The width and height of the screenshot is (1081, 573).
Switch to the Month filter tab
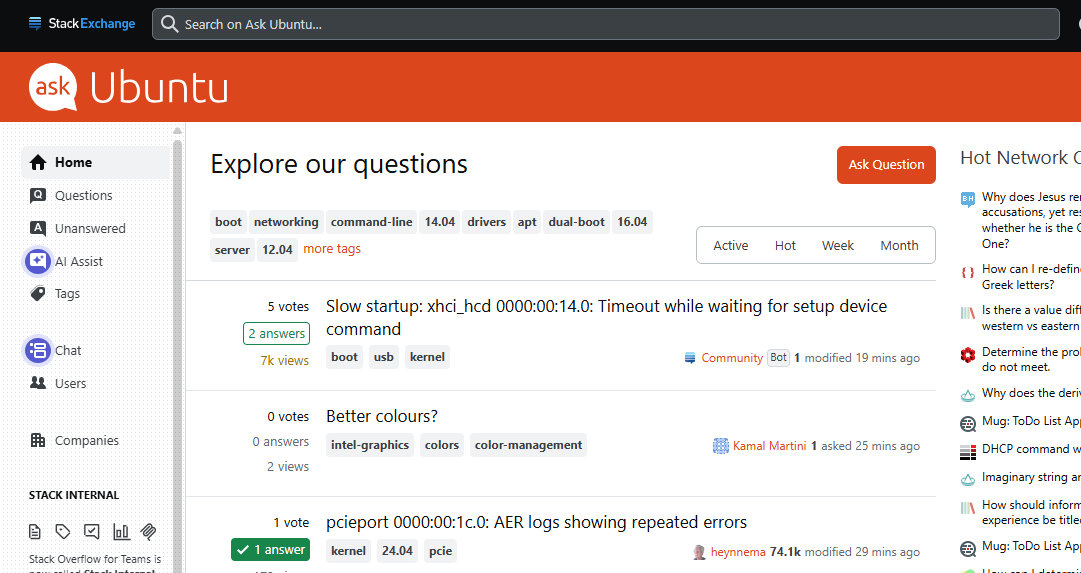[x=899, y=245]
